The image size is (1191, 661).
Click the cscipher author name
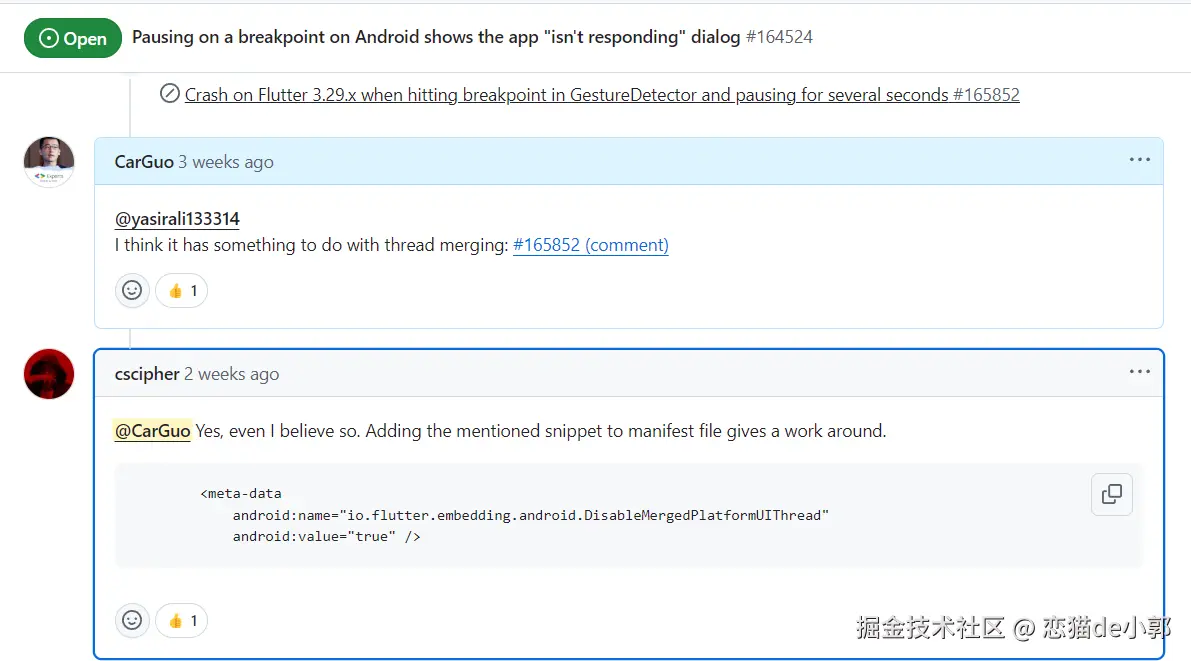(147, 374)
